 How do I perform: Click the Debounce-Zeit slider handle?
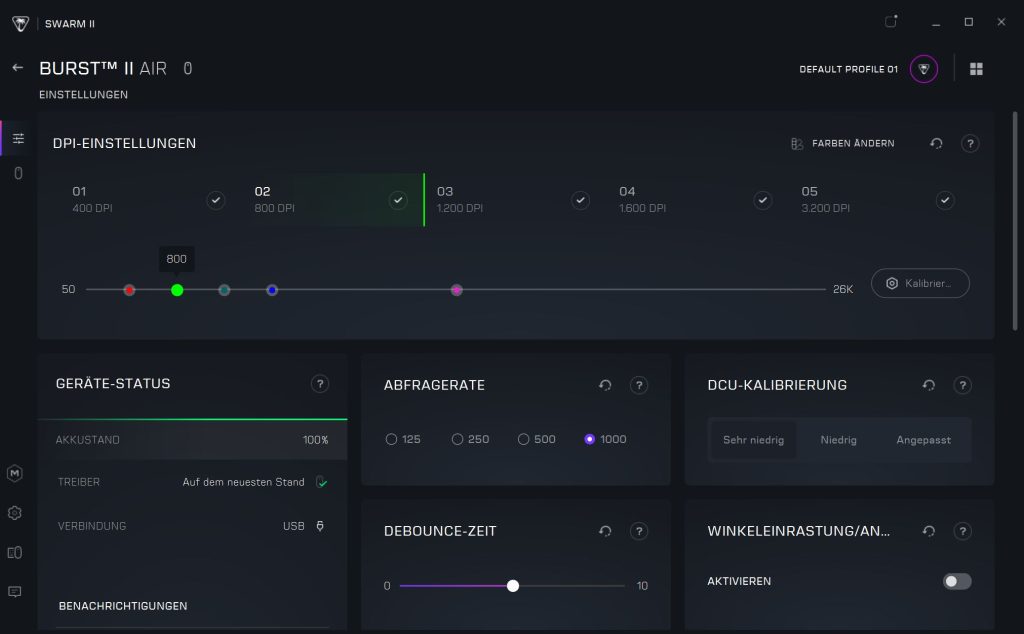click(x=513, y=586)
